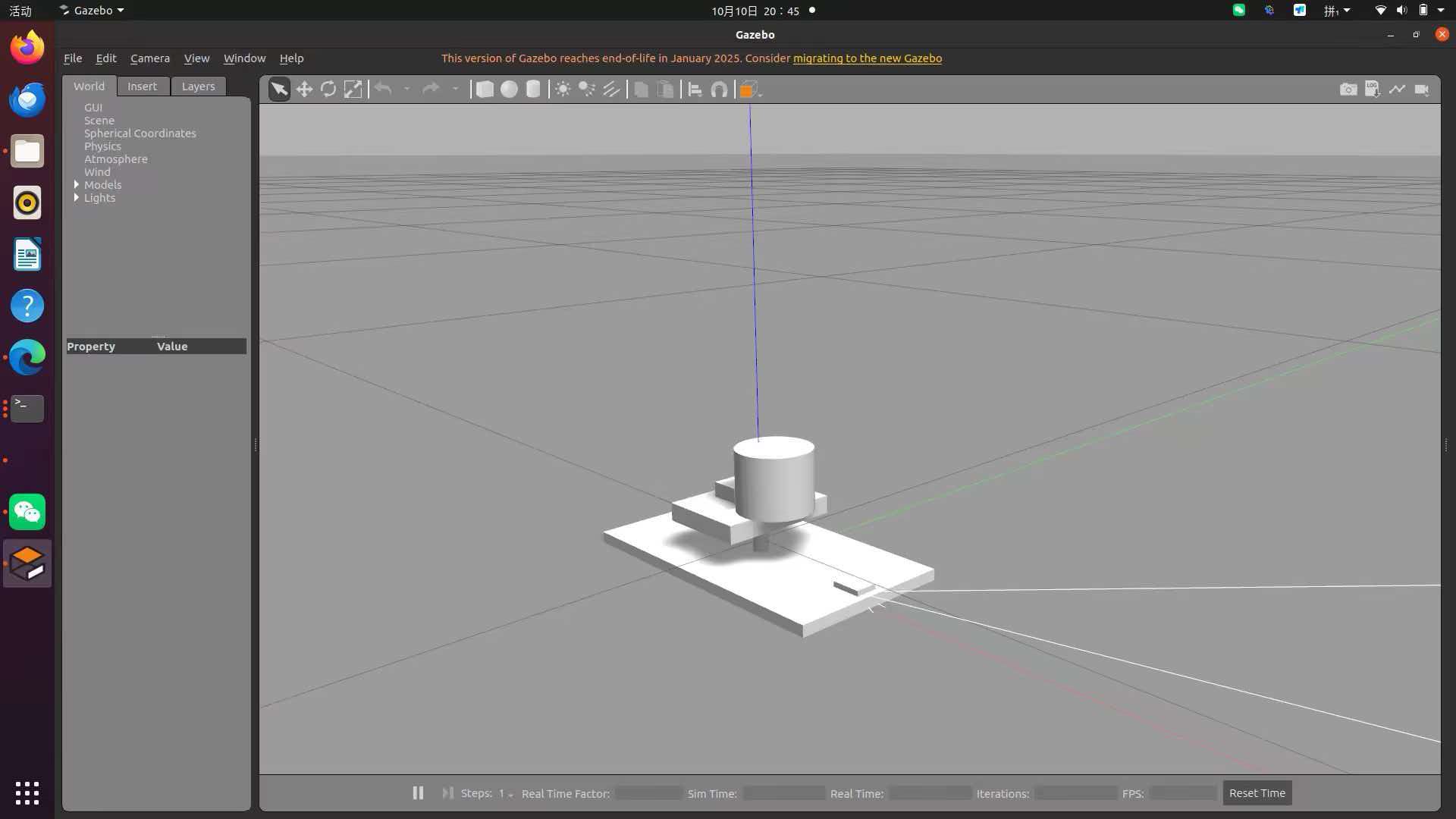Expand the Lights tree node
The height and width of the screenshot is (819, 1456).
77,197
